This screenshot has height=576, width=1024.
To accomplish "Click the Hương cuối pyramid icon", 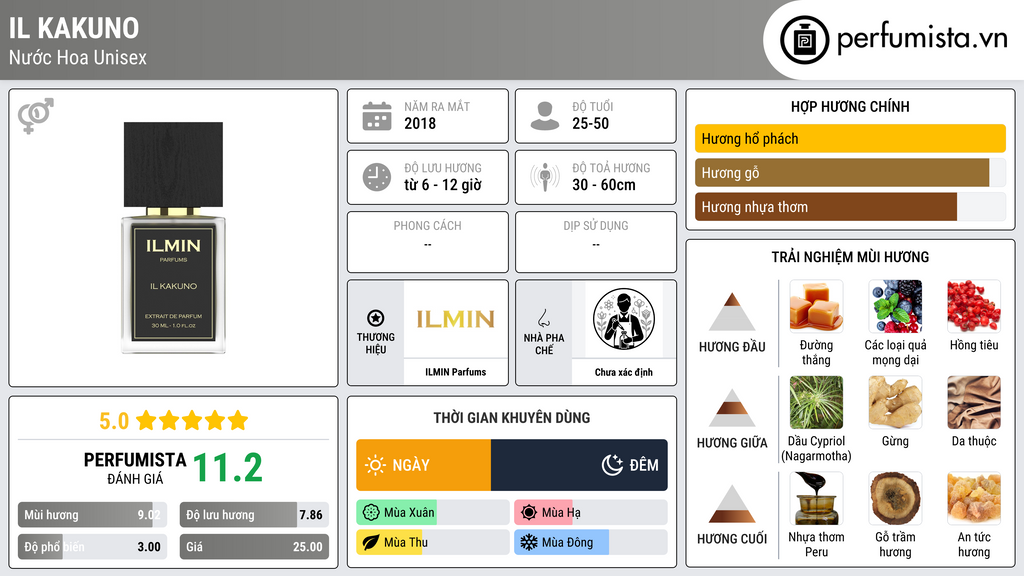I will (x=732, y=504).
